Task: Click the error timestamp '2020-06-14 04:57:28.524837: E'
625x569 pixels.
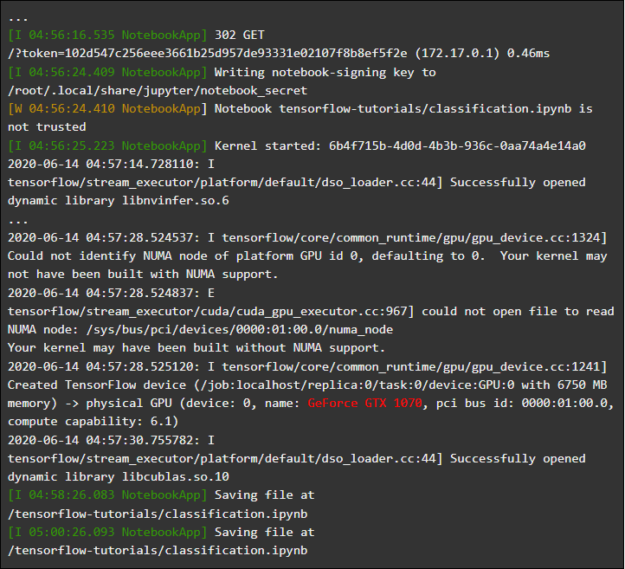Action: point(111,293)
